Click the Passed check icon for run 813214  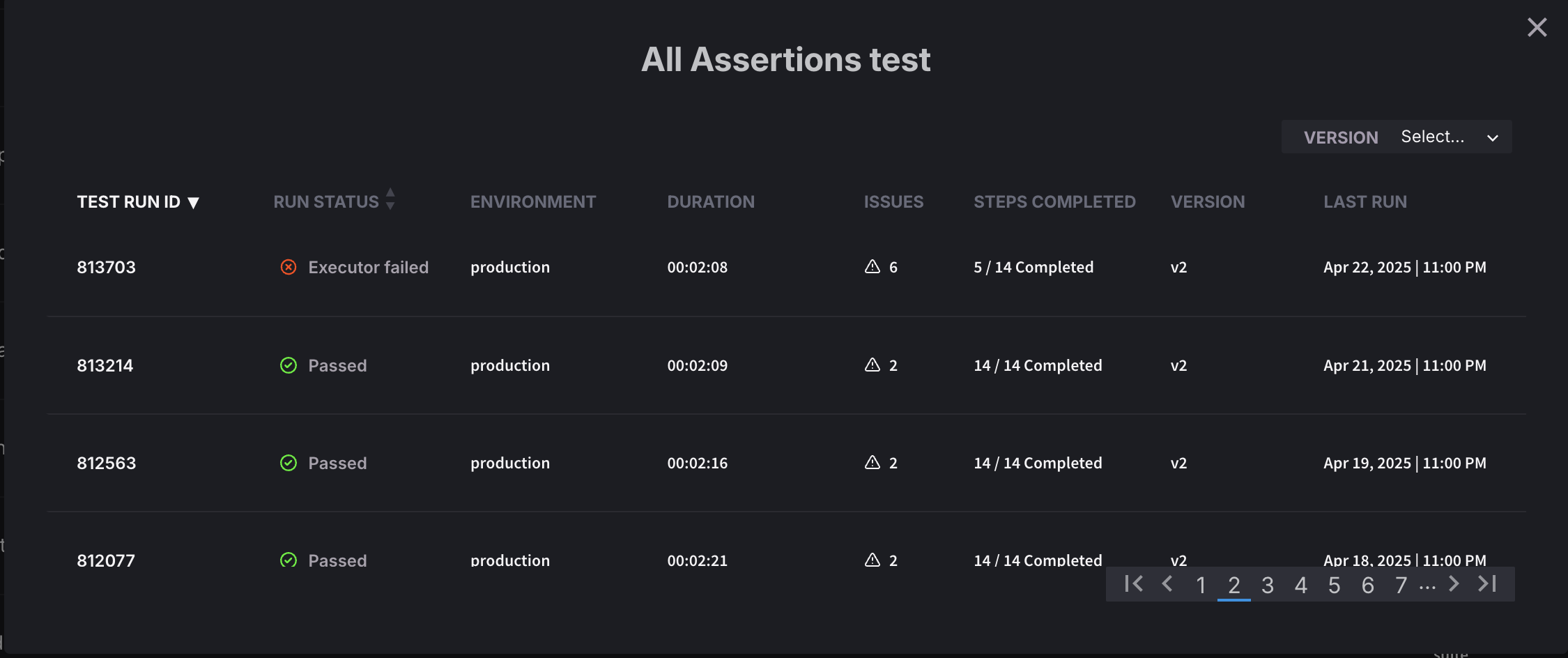pos(289,366)
